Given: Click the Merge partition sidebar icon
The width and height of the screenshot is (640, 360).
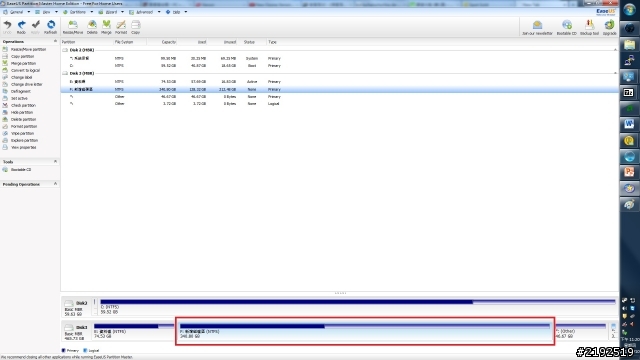Looking at the screenshot, I should 5,63.
